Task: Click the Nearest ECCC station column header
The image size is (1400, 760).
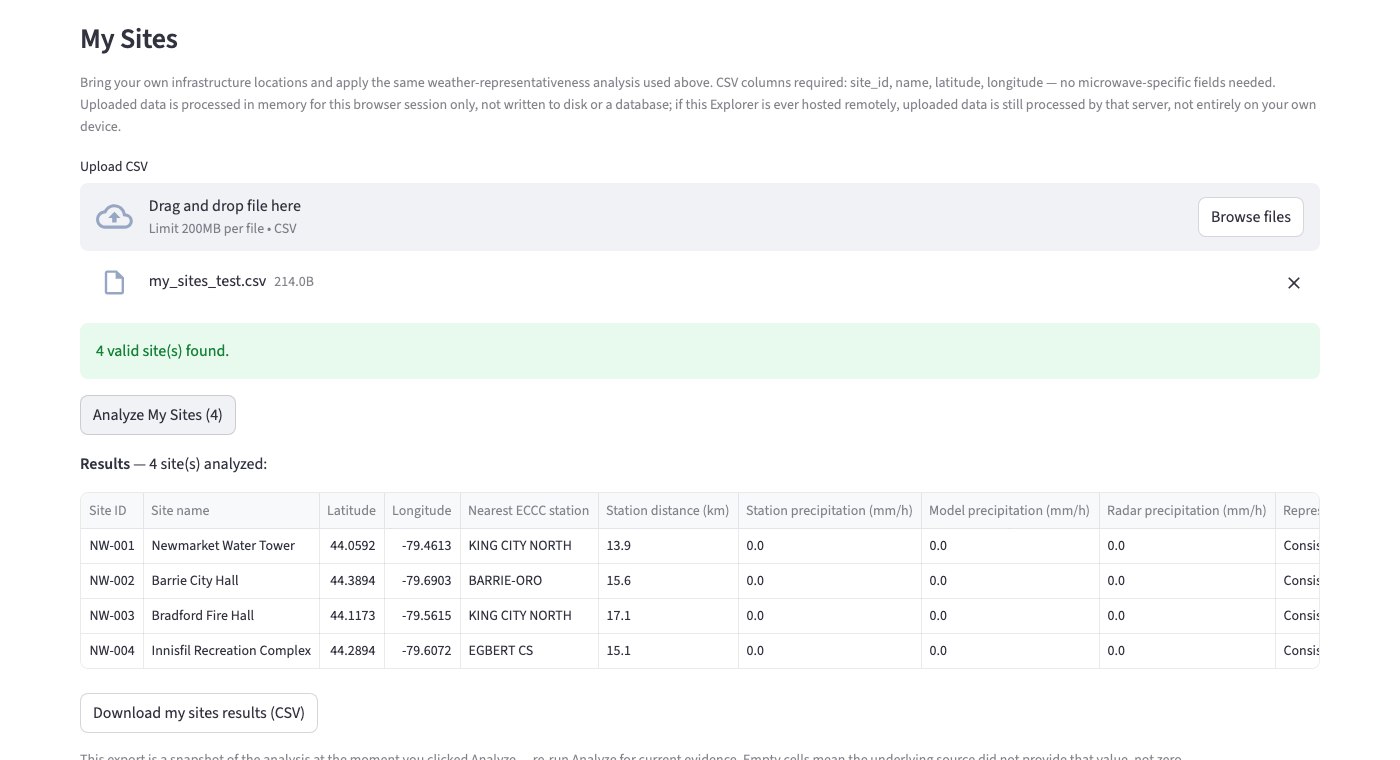Action: pos(529,510)
